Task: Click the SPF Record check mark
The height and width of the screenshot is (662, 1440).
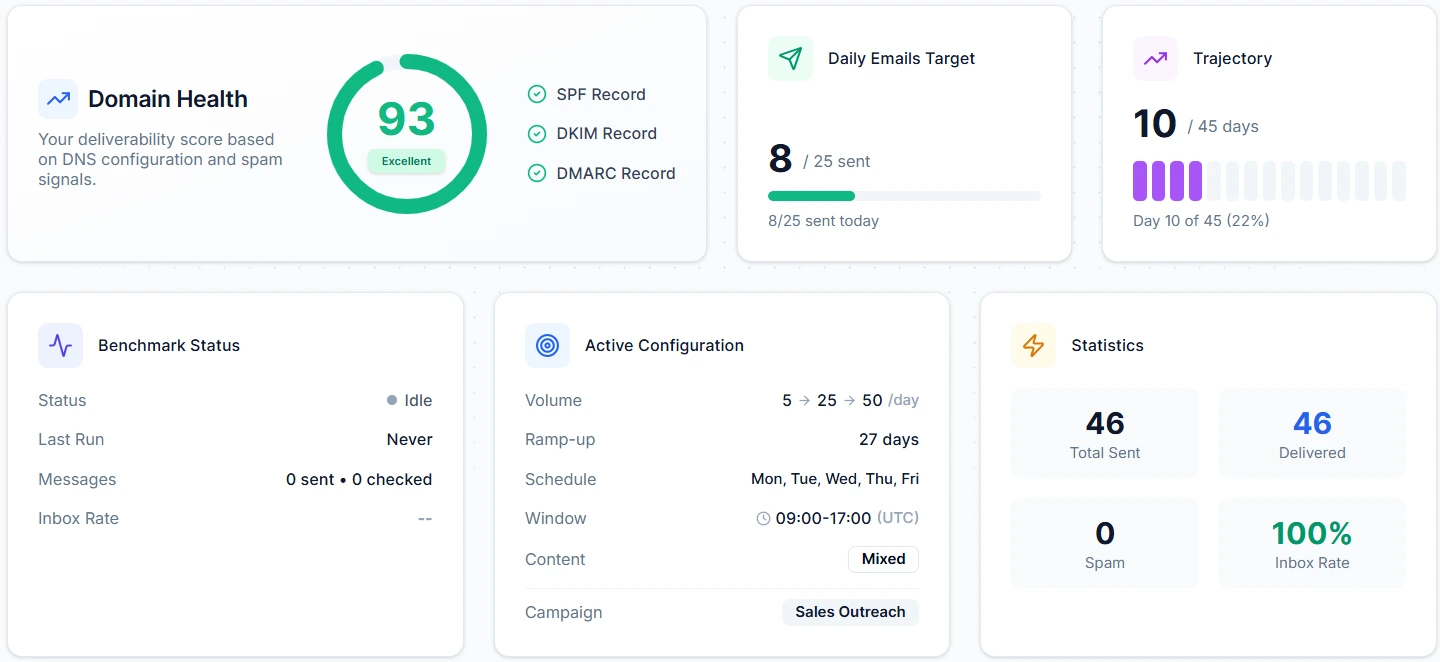Action: point(537,94)
